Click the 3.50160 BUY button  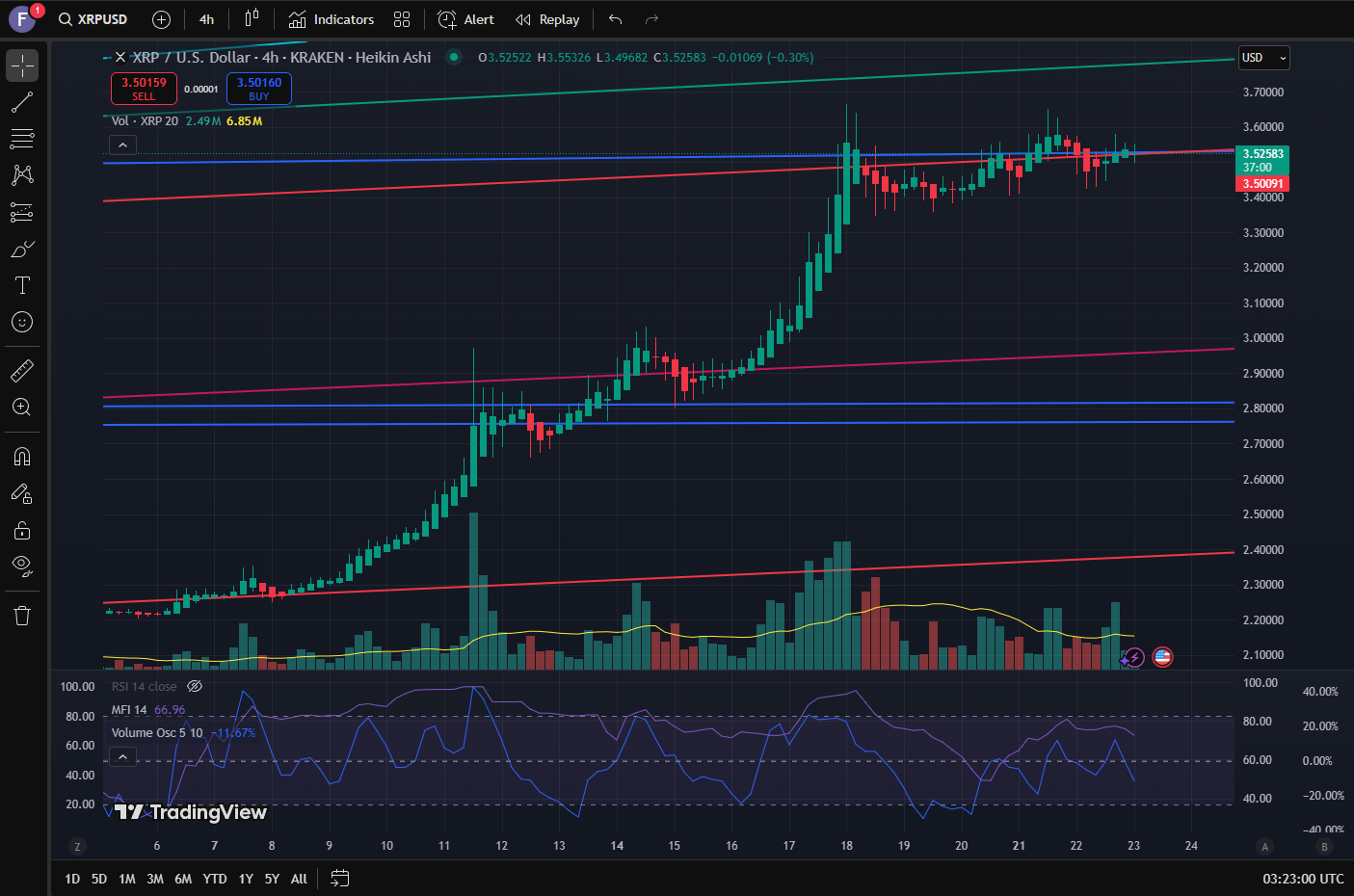259,89
